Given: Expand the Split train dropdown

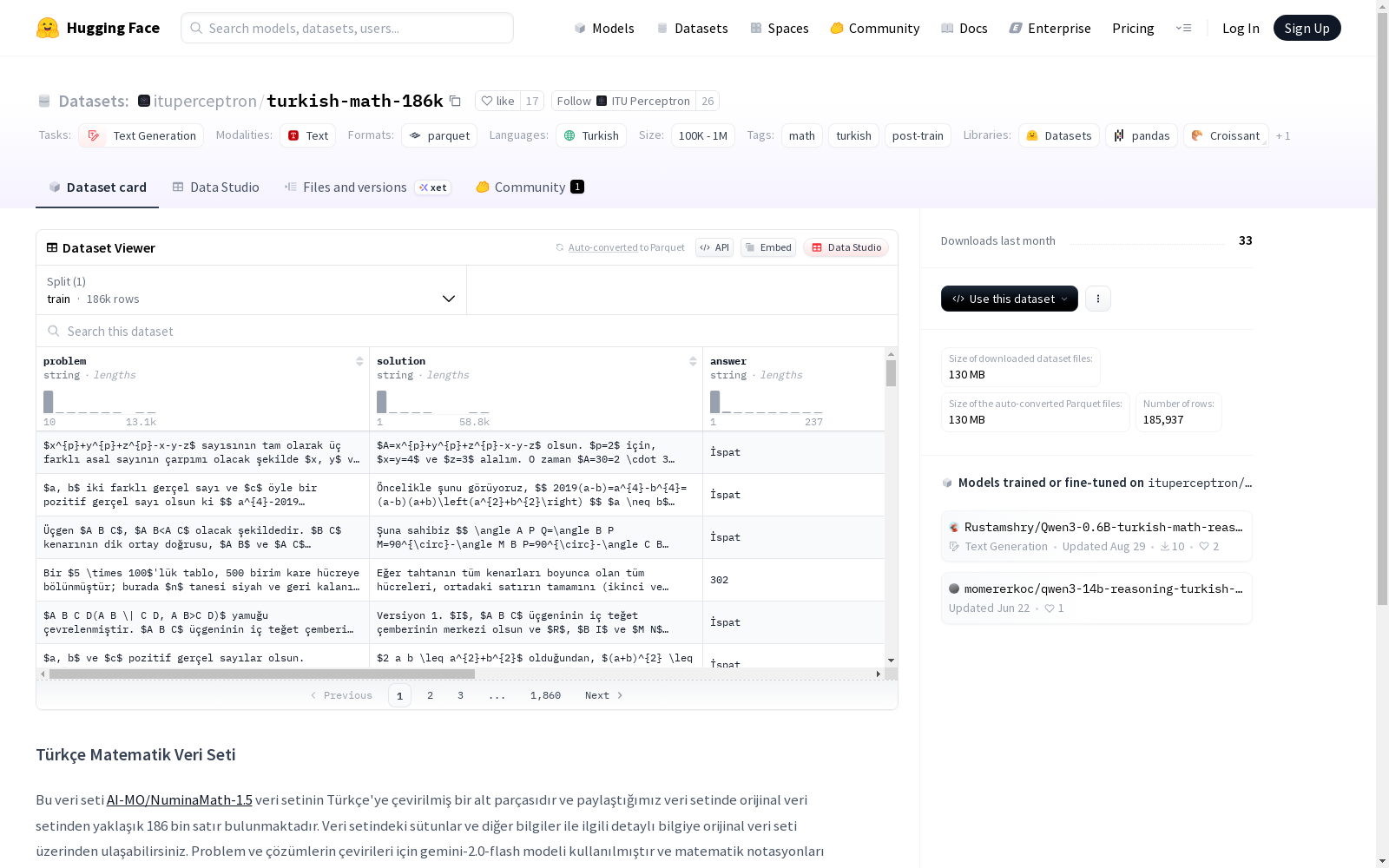Looking at the screenshot, I should coord(252,290).
